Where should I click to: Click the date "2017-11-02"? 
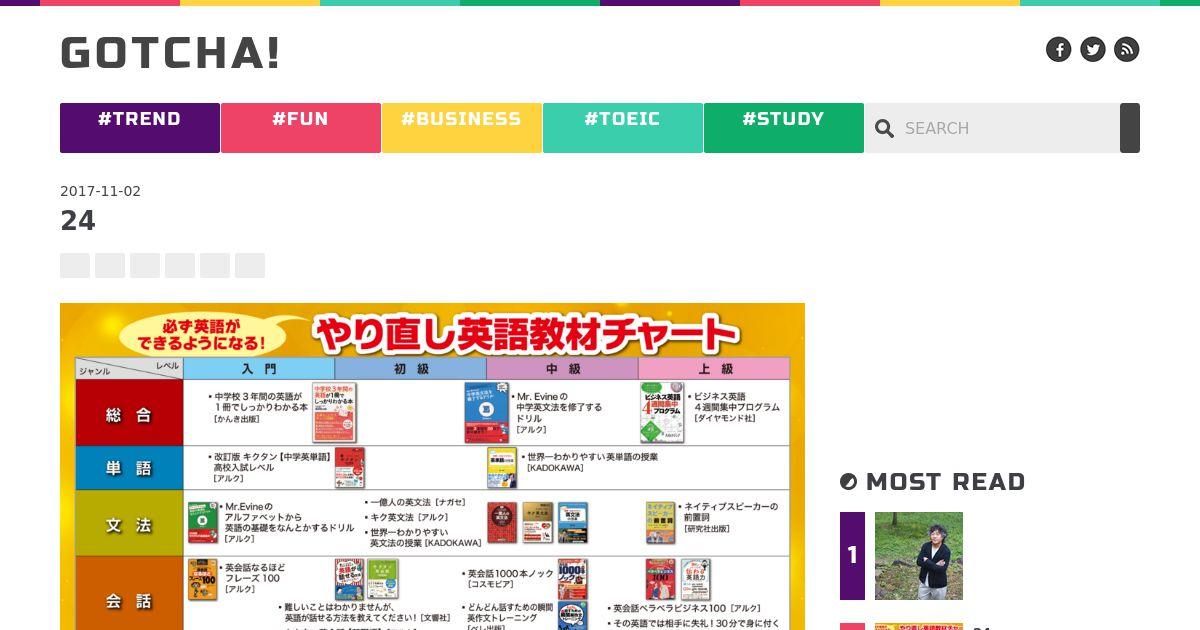click(100, 191)
